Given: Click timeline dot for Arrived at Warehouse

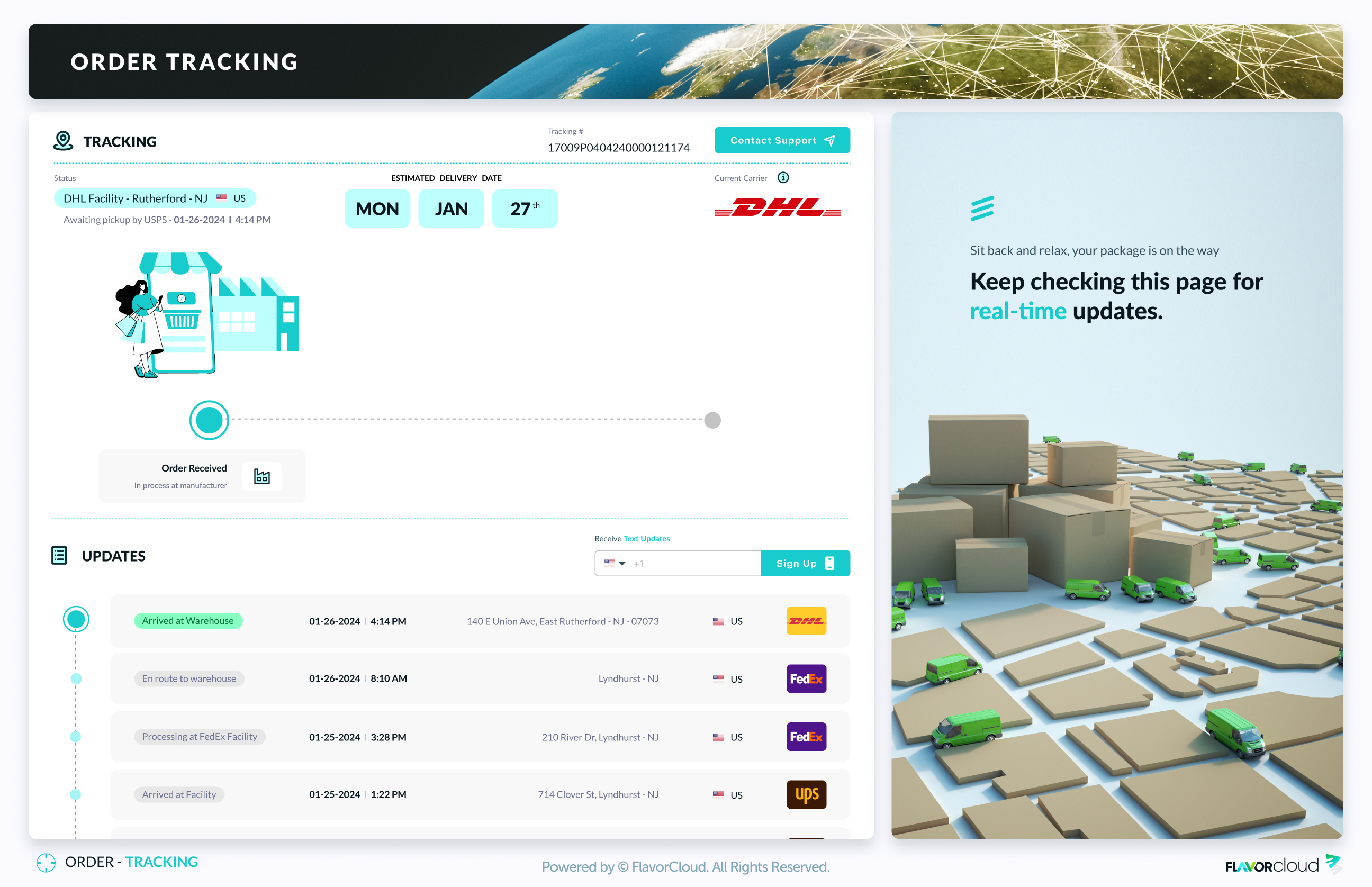Looking at the screenshot, I should pos(76,619).
